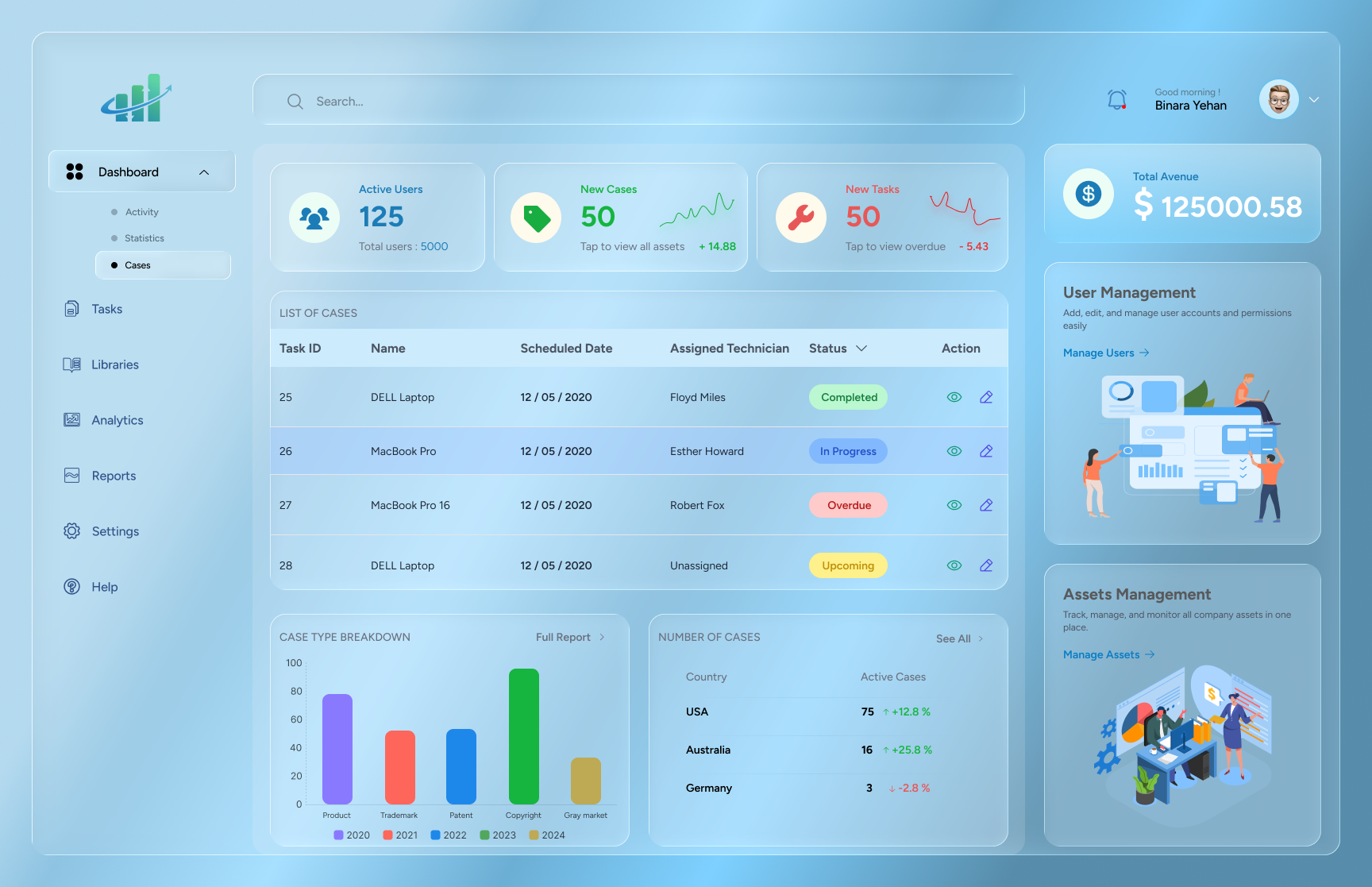Show MacBook Pro task 26 details with eye icon
The height and width of the screenshot is (887, 1372).
tap(954, 450)
